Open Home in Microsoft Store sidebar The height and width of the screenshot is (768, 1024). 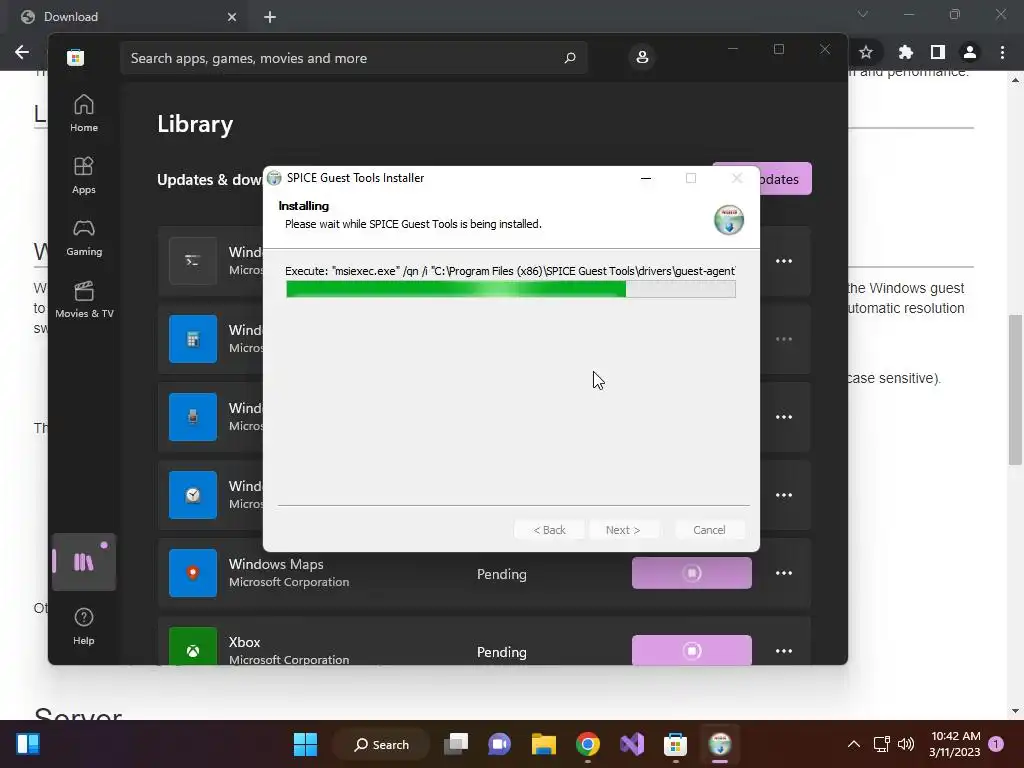point(84,114)
